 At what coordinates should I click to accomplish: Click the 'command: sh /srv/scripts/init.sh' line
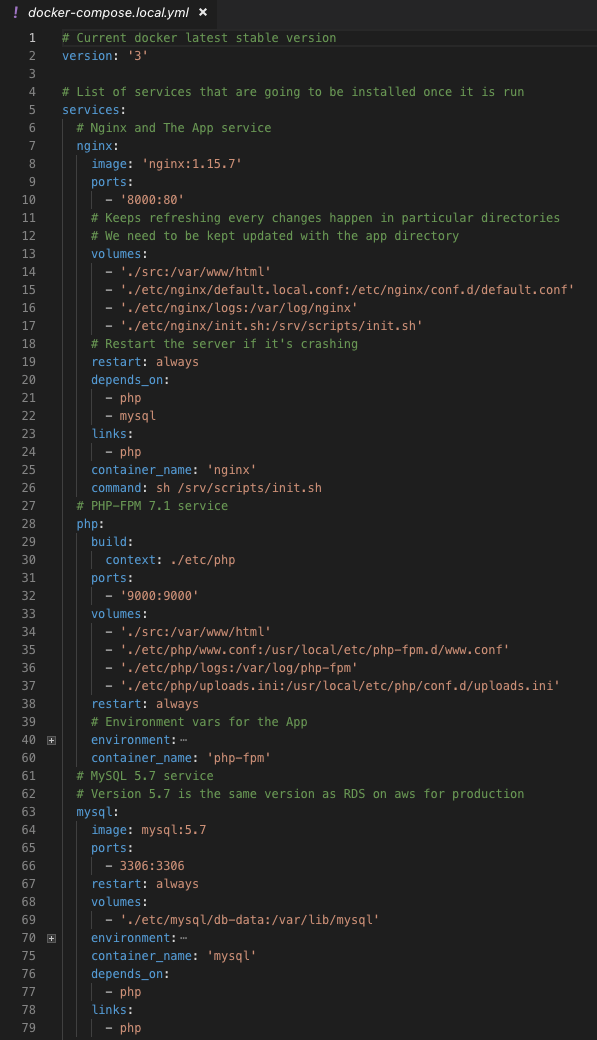tap(206, 488)
